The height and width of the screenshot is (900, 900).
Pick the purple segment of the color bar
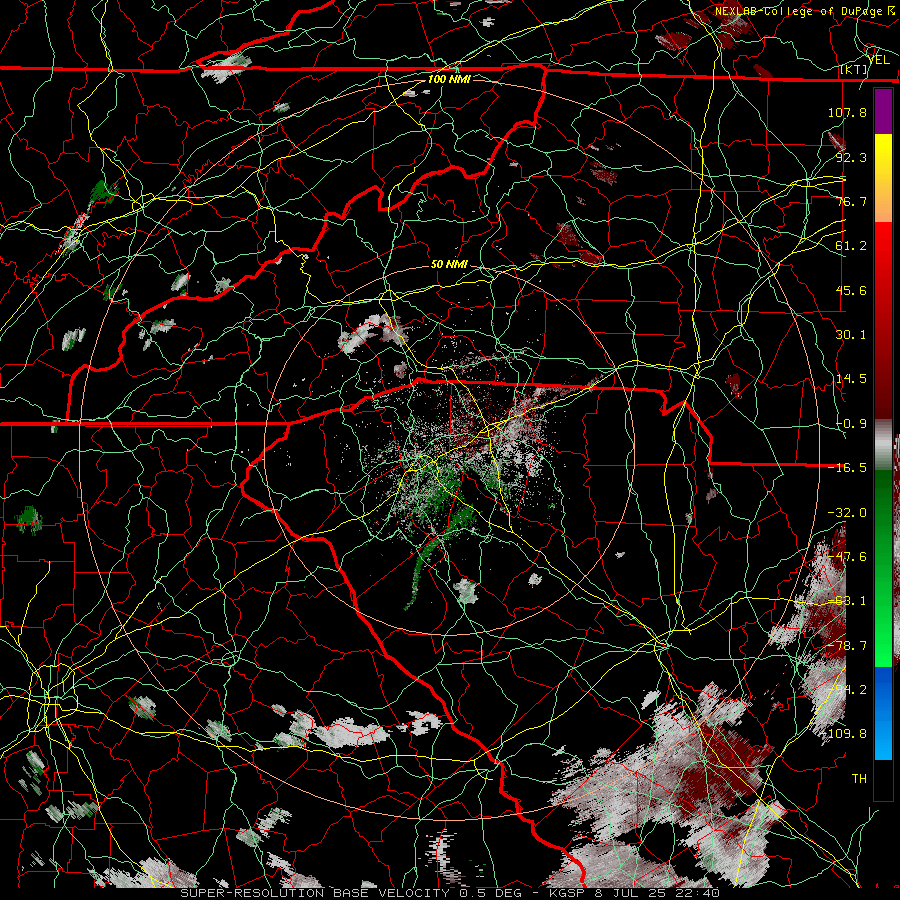883,111
